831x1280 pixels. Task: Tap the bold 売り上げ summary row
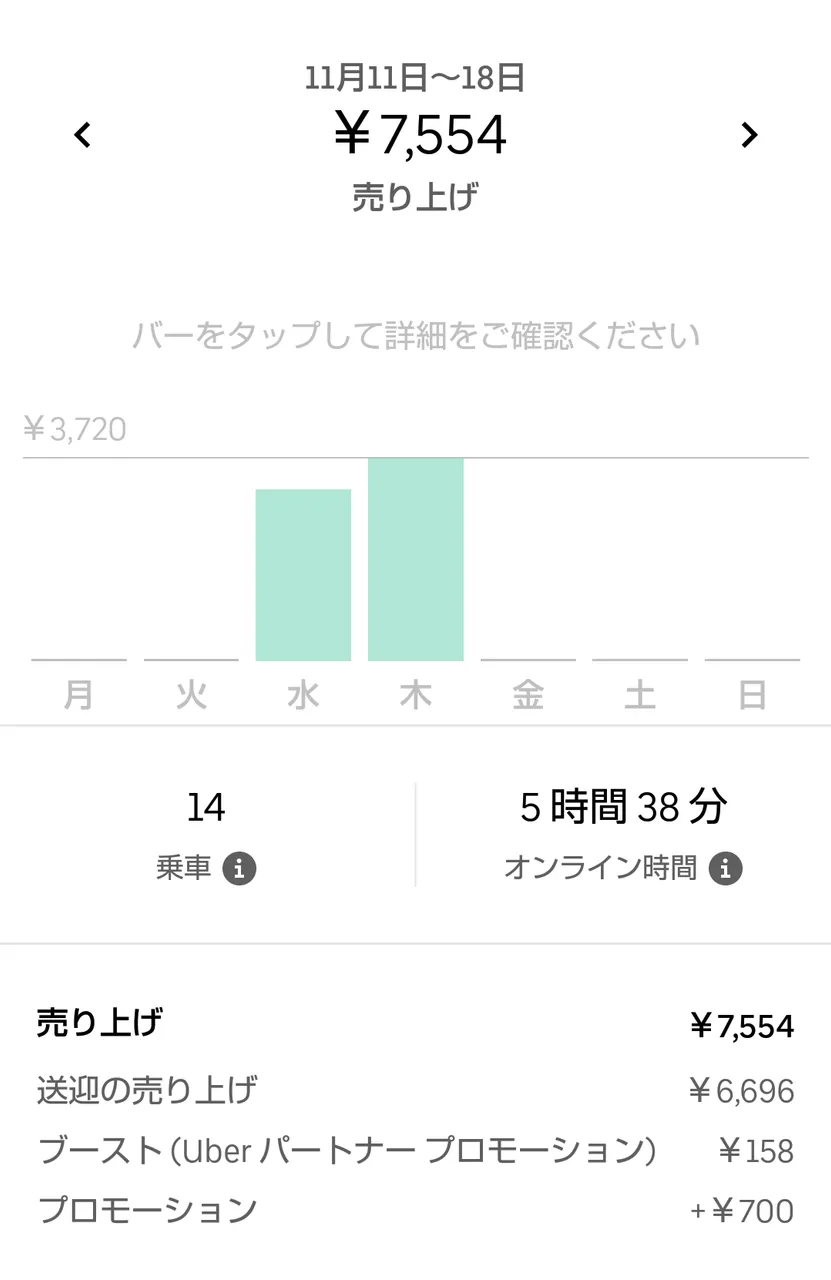tap(415, 1024)
